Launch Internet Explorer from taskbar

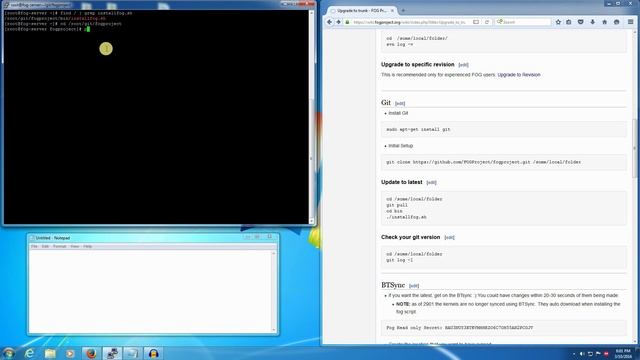tap(29, 353)
